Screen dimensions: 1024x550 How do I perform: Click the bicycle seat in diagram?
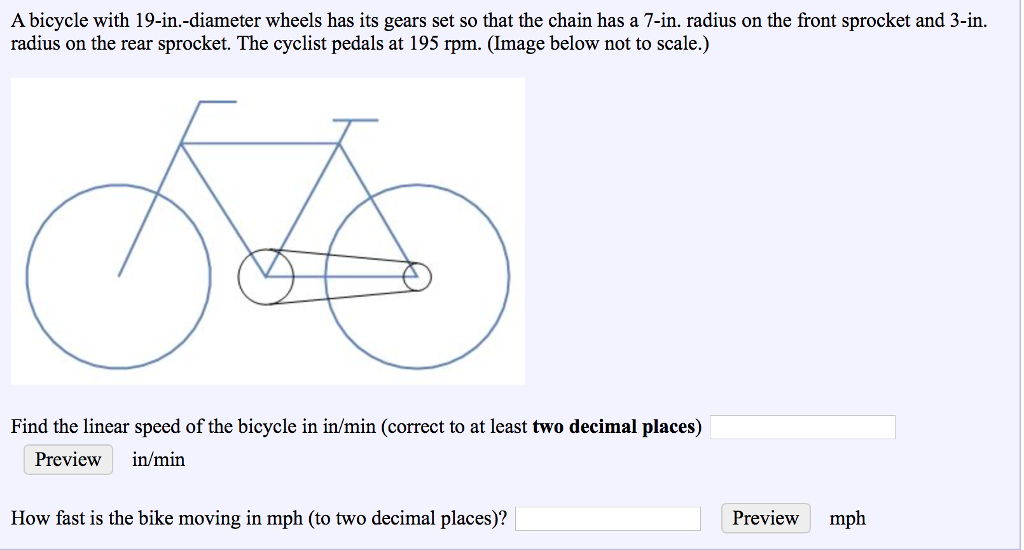click(x=356, y=121)
